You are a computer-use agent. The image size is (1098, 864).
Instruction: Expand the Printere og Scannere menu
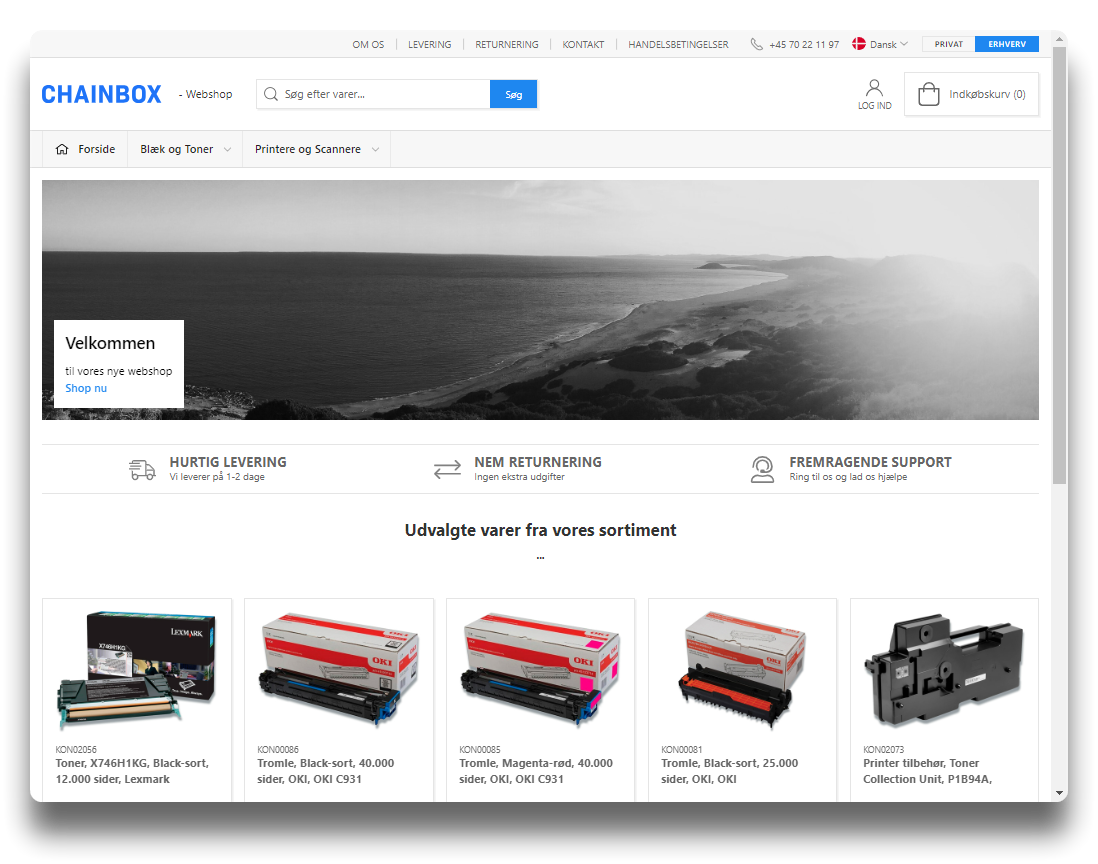pyautogui.click(x=316, y=149)
